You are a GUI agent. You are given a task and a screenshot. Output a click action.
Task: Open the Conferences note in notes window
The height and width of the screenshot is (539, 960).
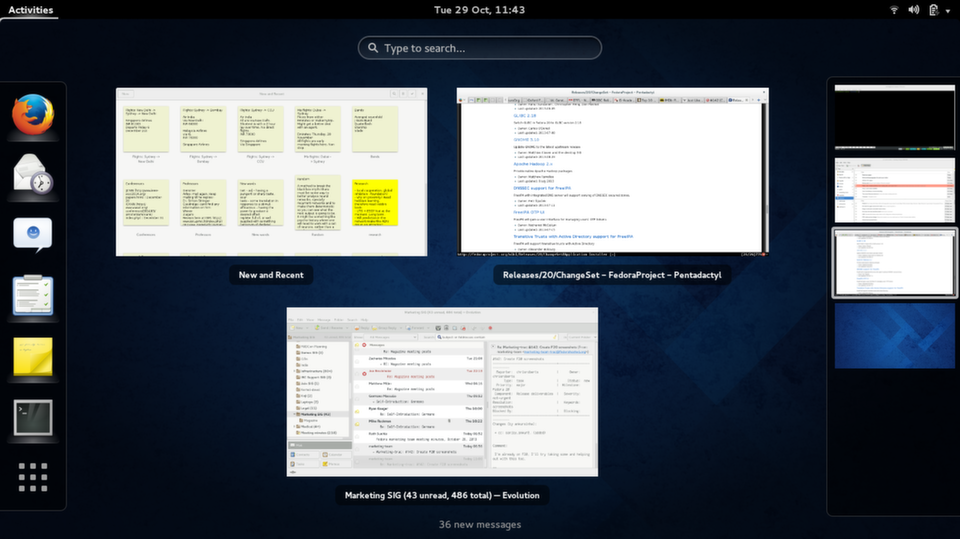point(146,203)
